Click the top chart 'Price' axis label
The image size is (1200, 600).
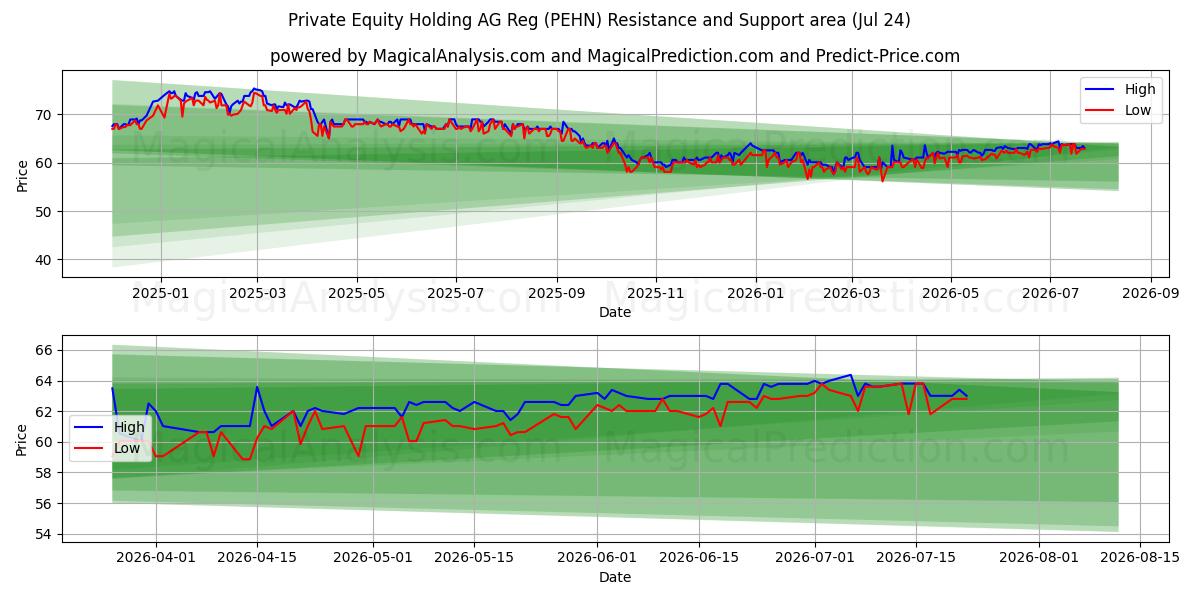point(22,173)
